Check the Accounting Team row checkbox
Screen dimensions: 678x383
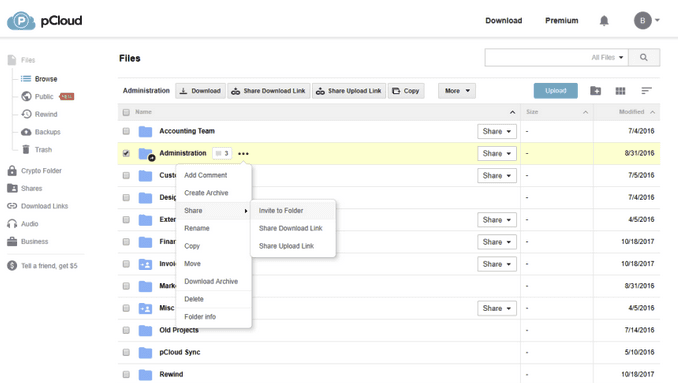(x=126, y=131)
